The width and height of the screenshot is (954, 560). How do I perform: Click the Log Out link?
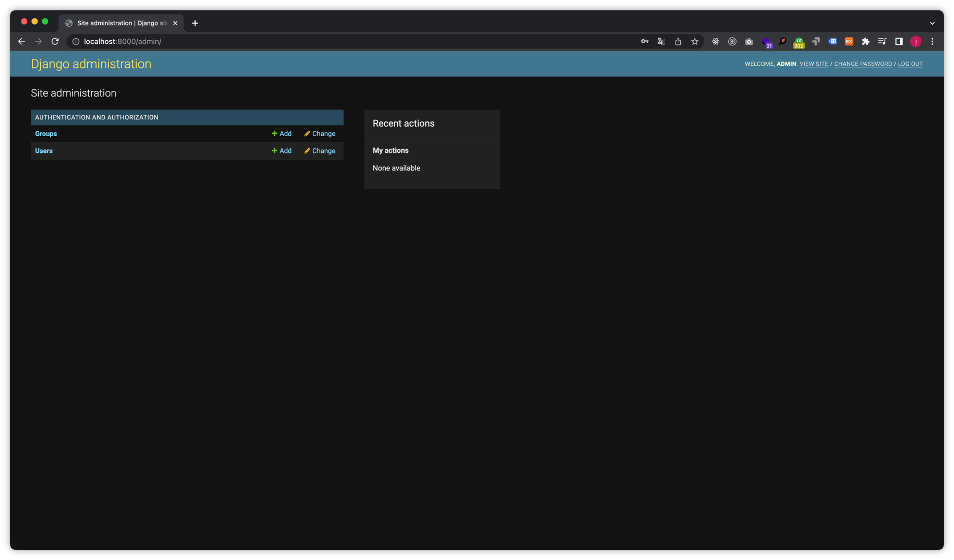[910, 64]
